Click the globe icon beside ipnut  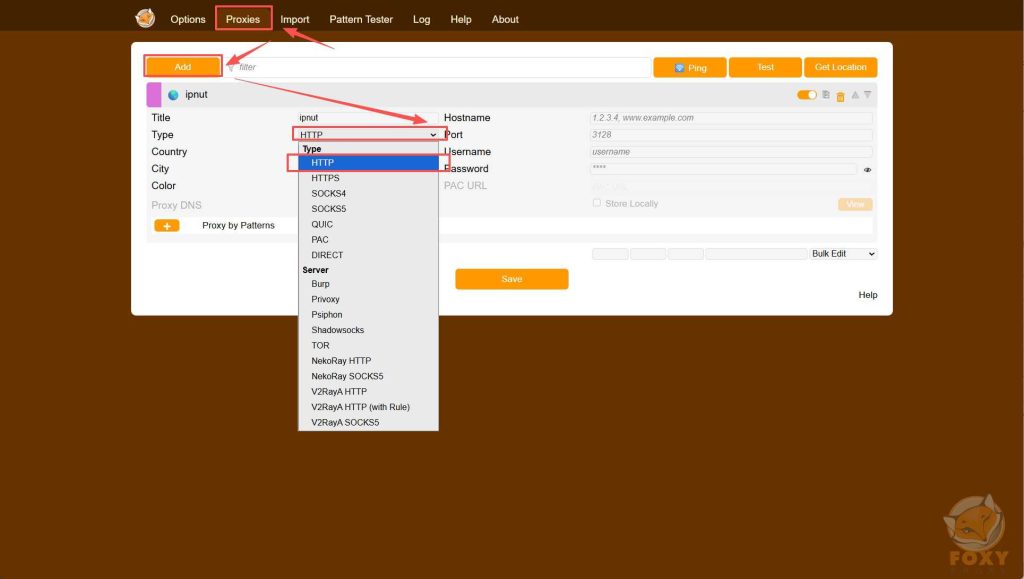pos(173,95)
